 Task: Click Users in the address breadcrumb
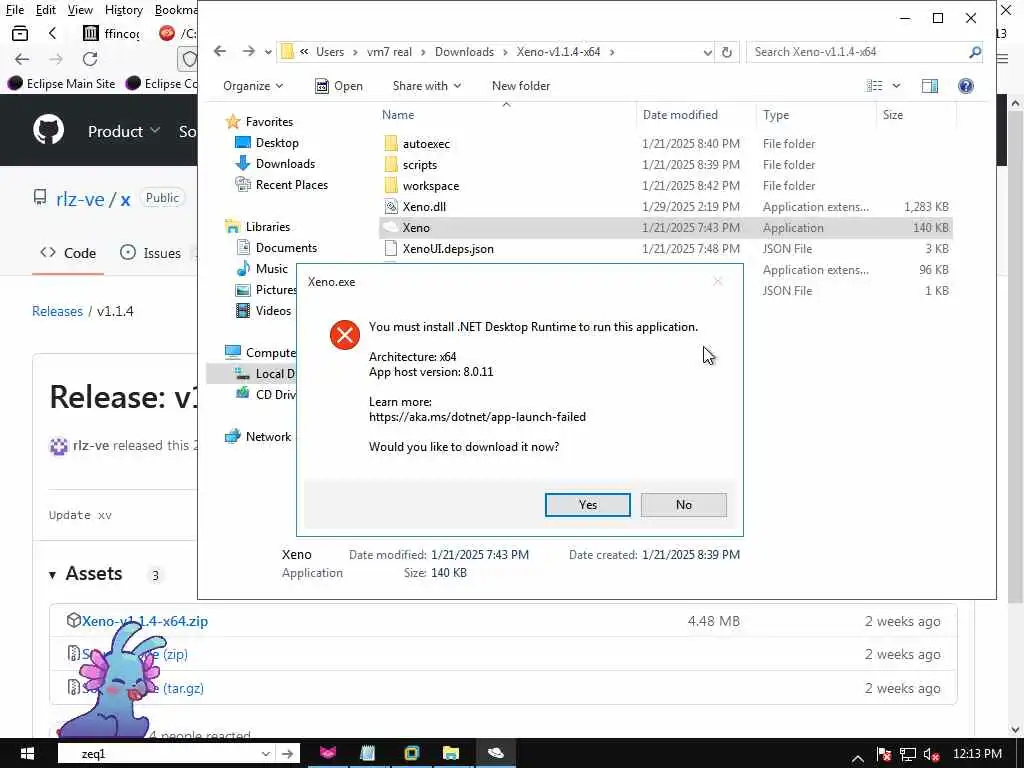click(330, 52)
